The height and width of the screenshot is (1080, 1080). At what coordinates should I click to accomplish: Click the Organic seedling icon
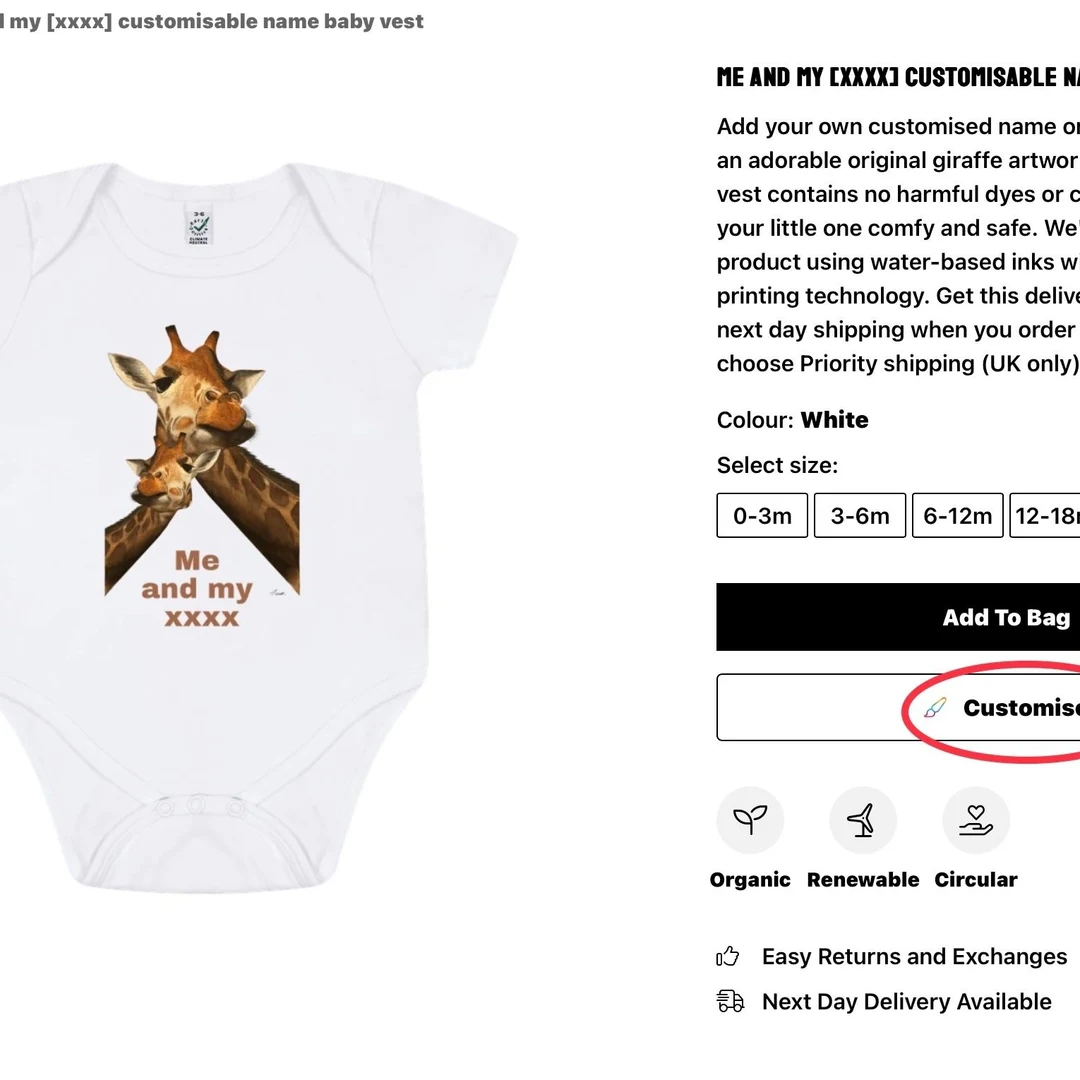(750, 820)
